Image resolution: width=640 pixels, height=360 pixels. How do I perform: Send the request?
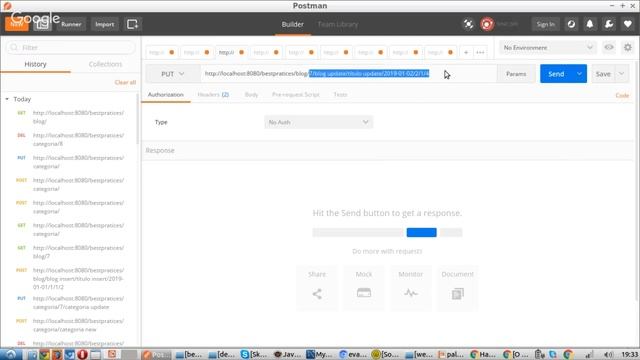(x=556, y=74)
